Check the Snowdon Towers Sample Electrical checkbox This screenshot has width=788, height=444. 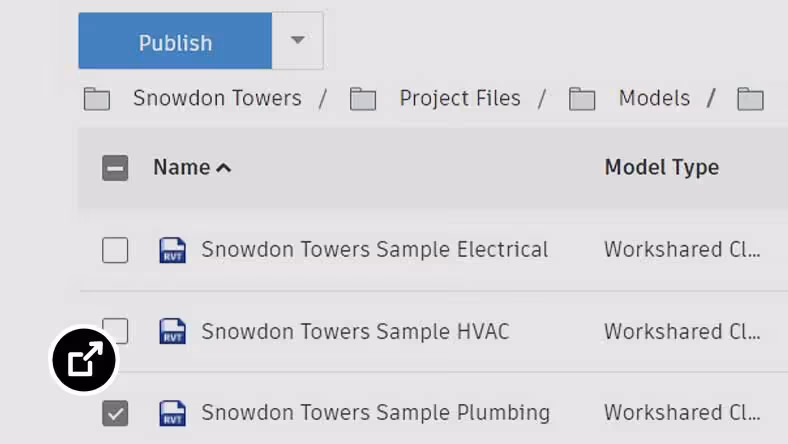[115, 250]
